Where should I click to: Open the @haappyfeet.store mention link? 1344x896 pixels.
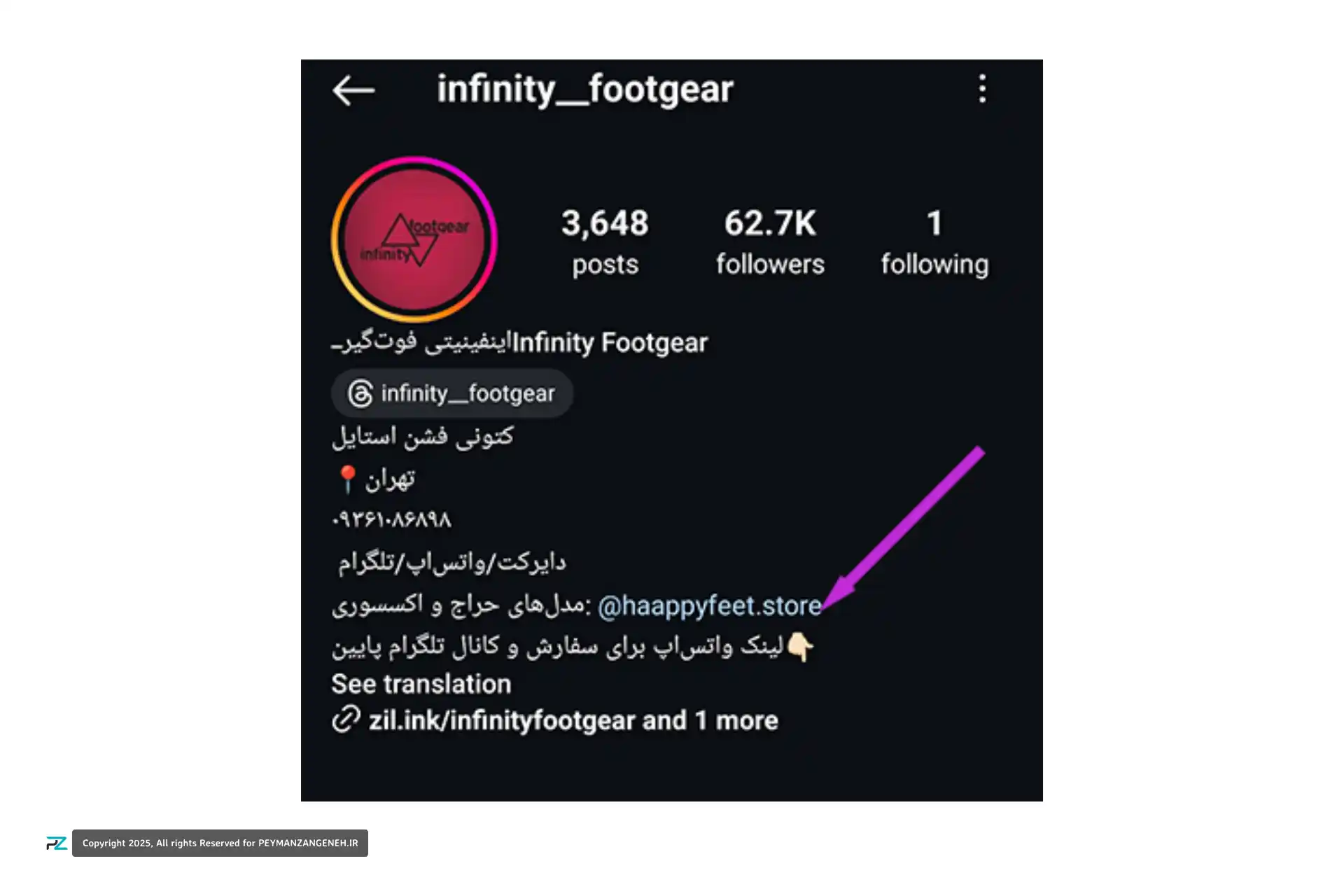[x=709, y=605]
